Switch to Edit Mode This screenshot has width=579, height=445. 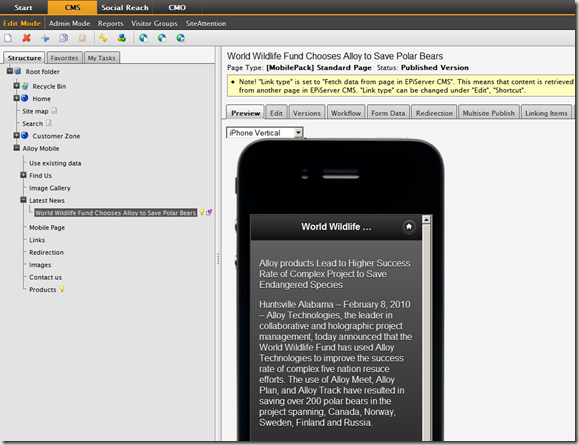tap(22, 23)
